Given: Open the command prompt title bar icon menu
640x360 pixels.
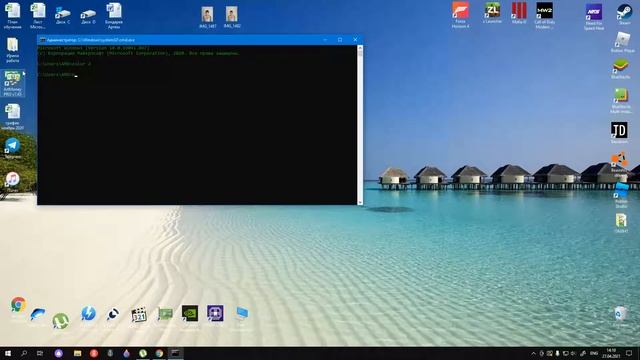Looking at the screenshot, I should 42,40.
